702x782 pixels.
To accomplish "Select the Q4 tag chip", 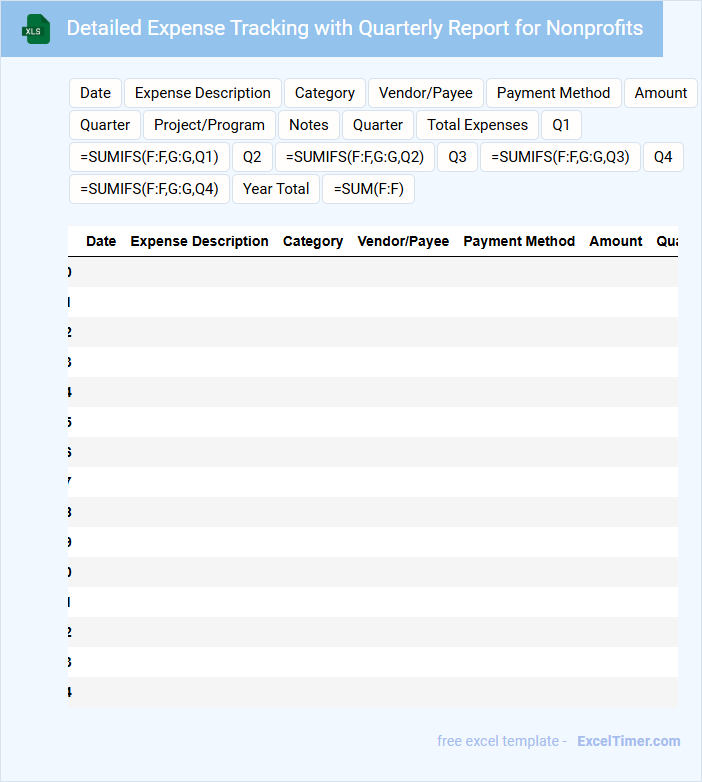I will click(x=663, y=157).
